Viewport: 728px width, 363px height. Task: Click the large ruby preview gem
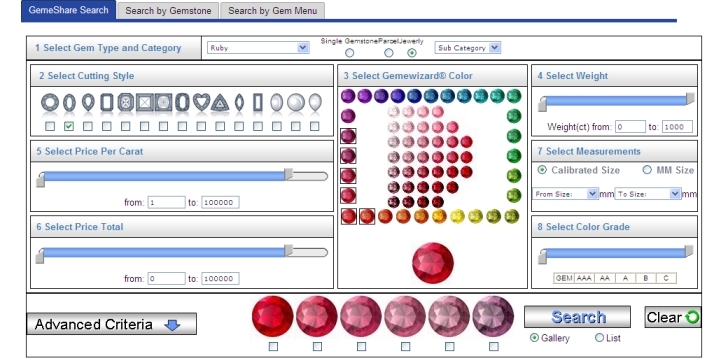click(x=433, y=263)
